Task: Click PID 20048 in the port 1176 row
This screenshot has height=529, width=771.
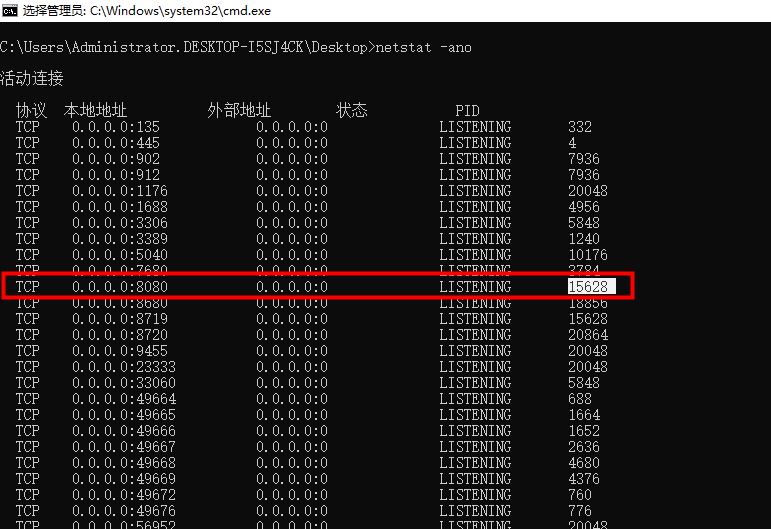Action: 588,191
